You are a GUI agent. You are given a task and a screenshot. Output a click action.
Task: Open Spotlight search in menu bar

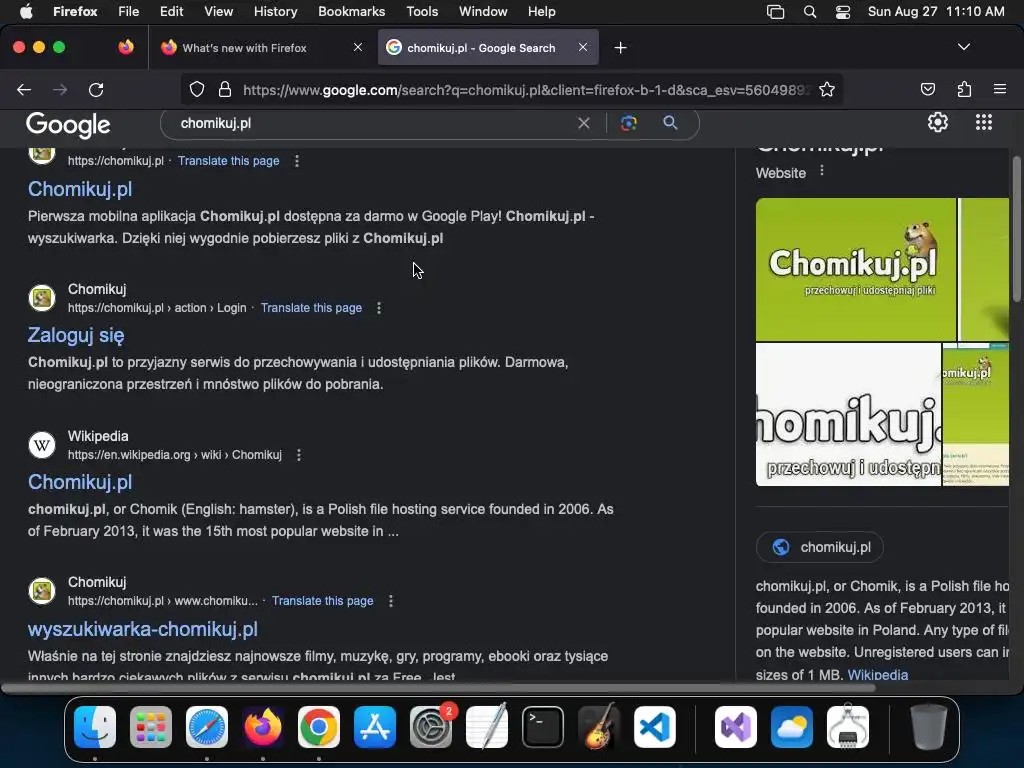click(x=810, y=12)
